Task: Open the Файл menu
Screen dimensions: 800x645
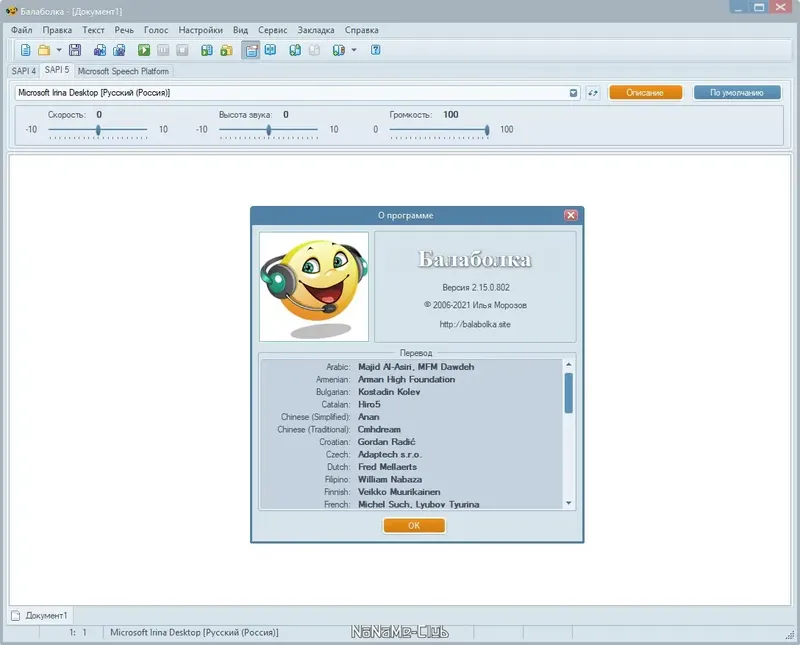Action: (21, 30)
